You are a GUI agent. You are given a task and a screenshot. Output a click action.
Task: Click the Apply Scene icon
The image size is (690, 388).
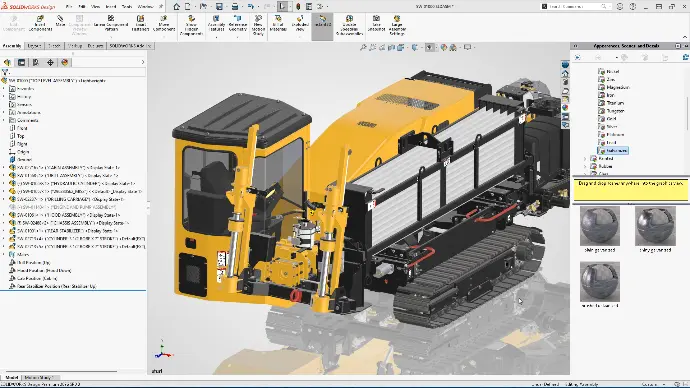click(453, 47)
